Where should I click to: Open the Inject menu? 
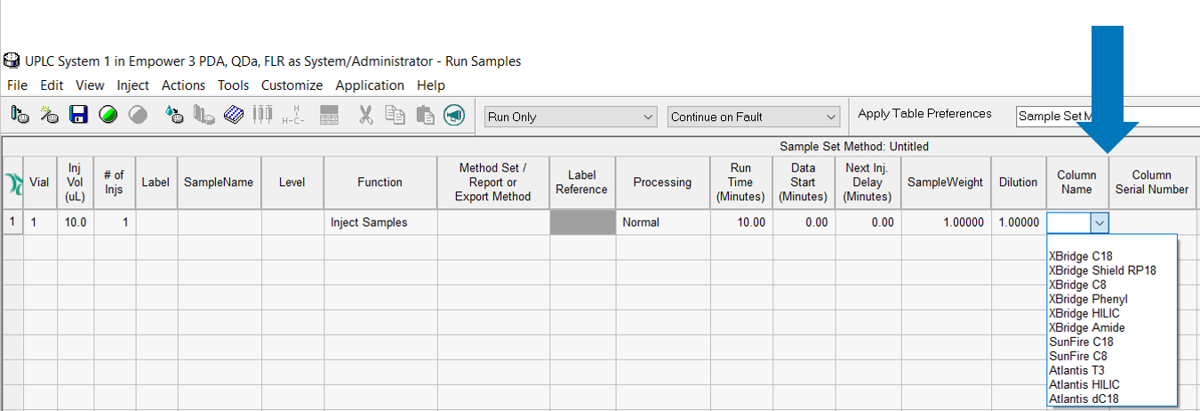(x=133, y=86)
